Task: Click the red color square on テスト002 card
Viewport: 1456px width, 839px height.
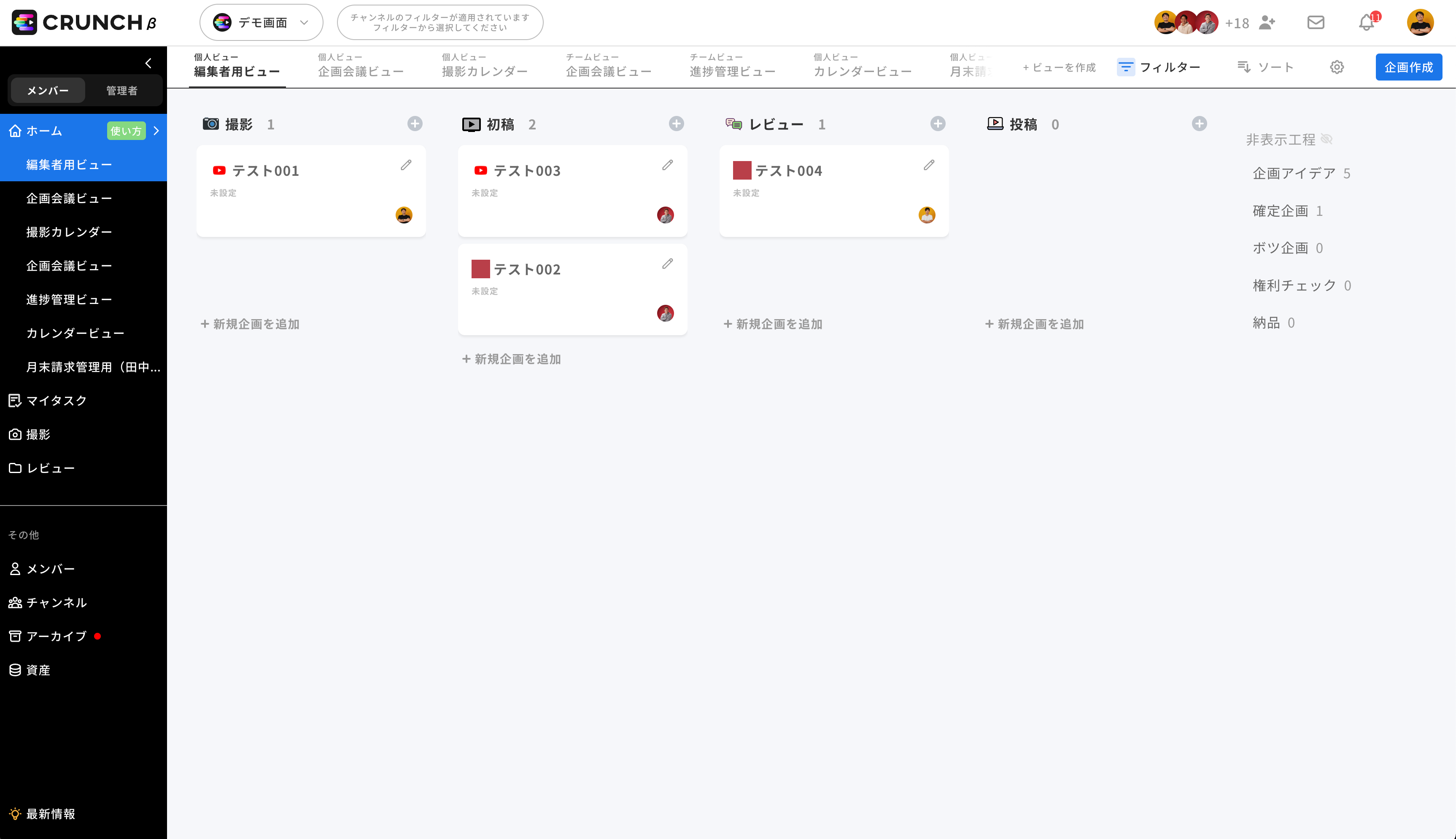Action: [480, 269]
